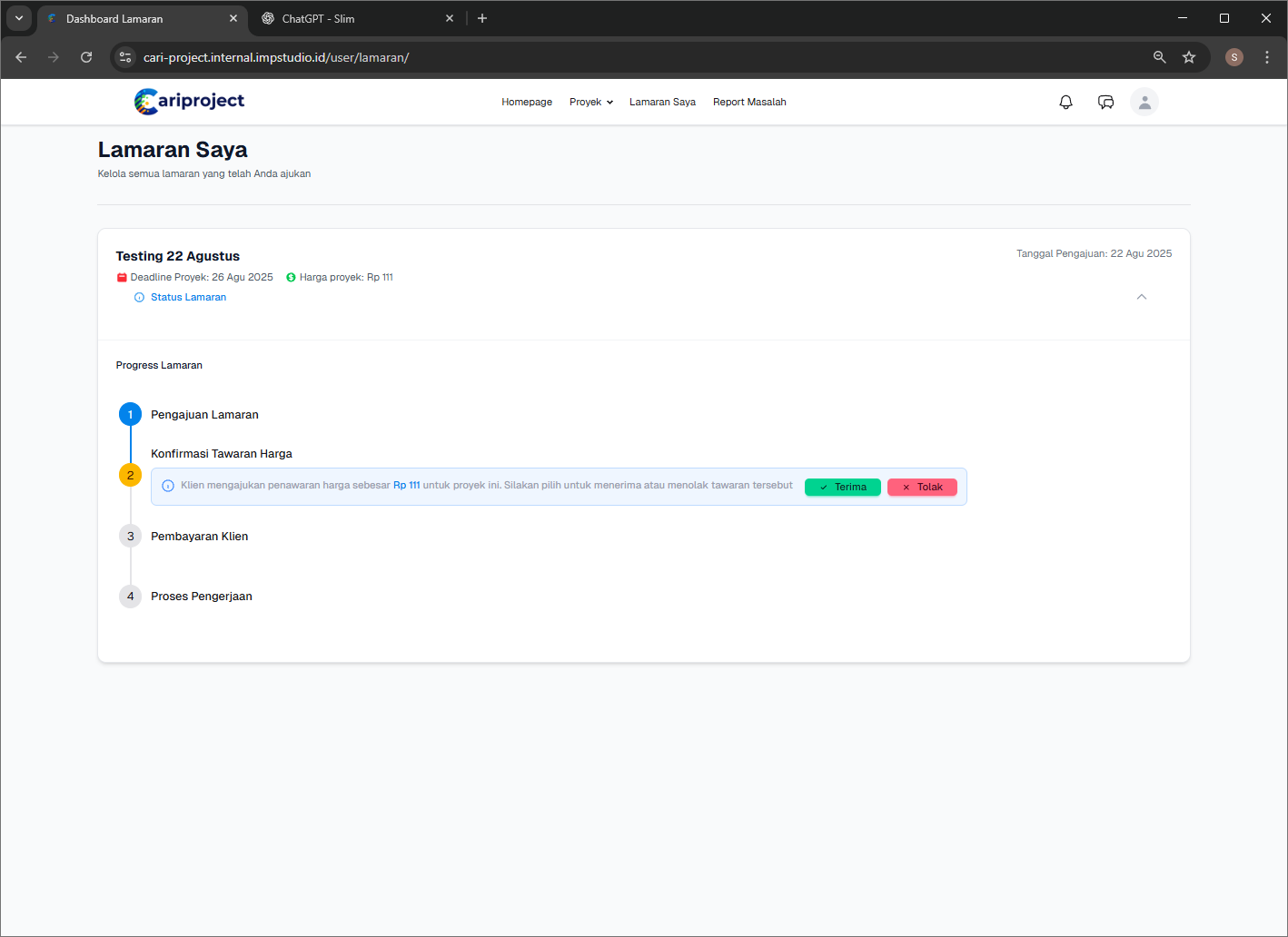Screen dimensions: 1288x937
Task: Open the chat messages icon
Action: pos(1105,103)
